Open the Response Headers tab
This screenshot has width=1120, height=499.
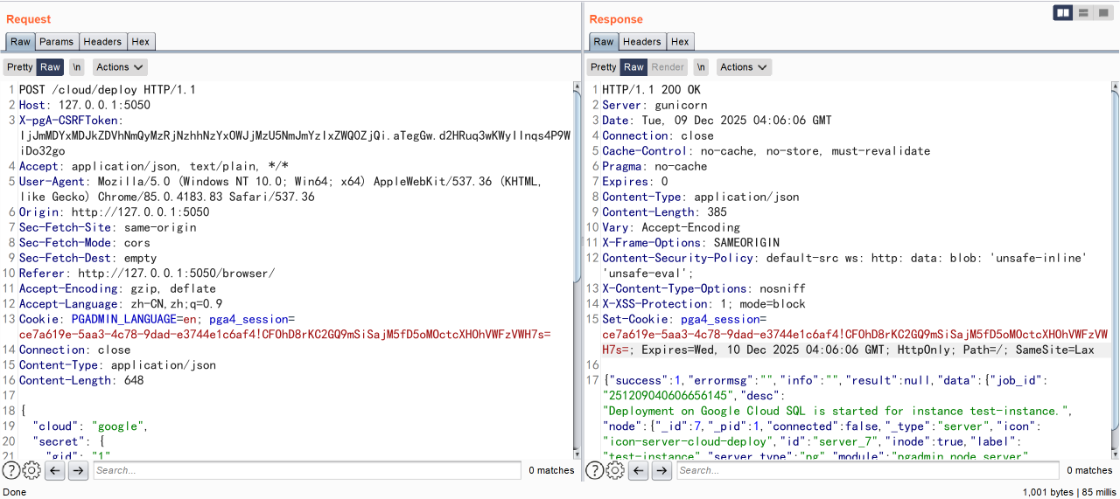[641, 42]
